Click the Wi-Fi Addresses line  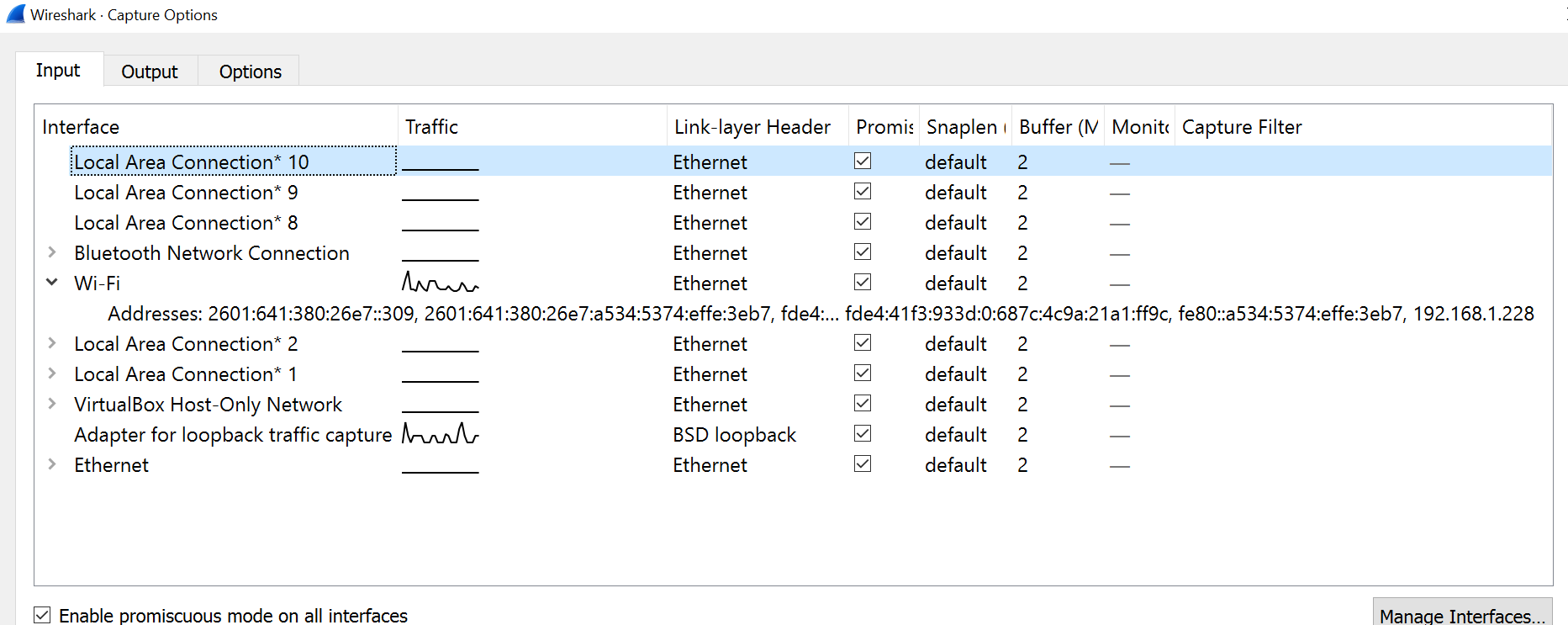coord(821,313)
